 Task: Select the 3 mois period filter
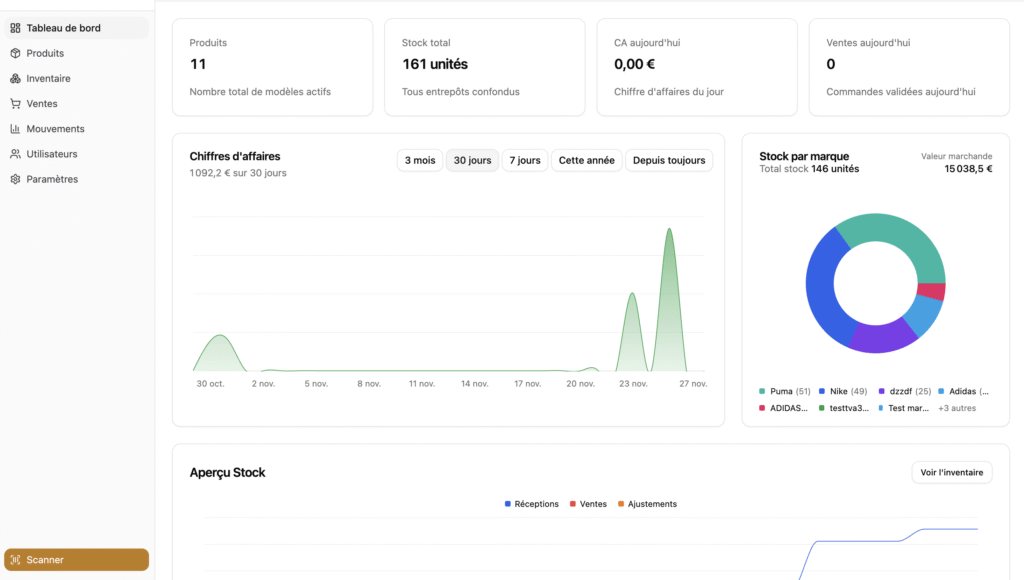[x=420, y=160]
